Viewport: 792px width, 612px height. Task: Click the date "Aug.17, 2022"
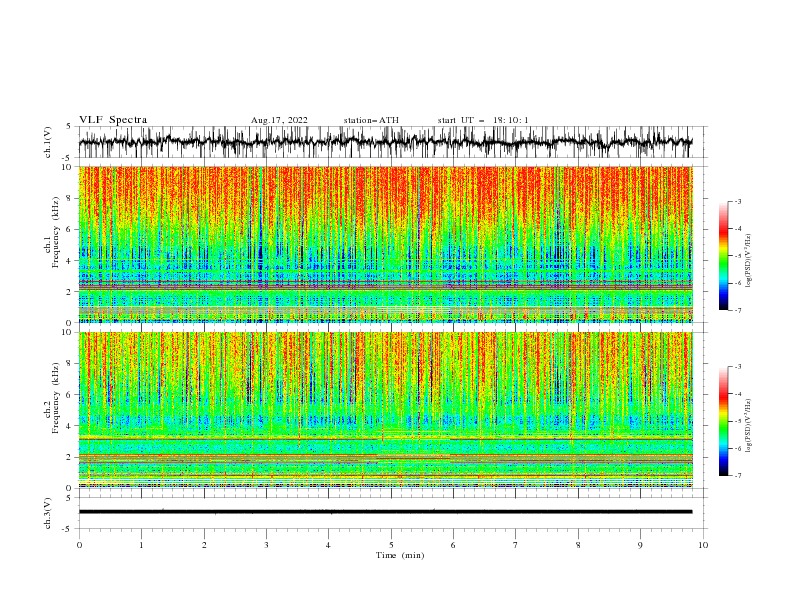coord(279,120)
